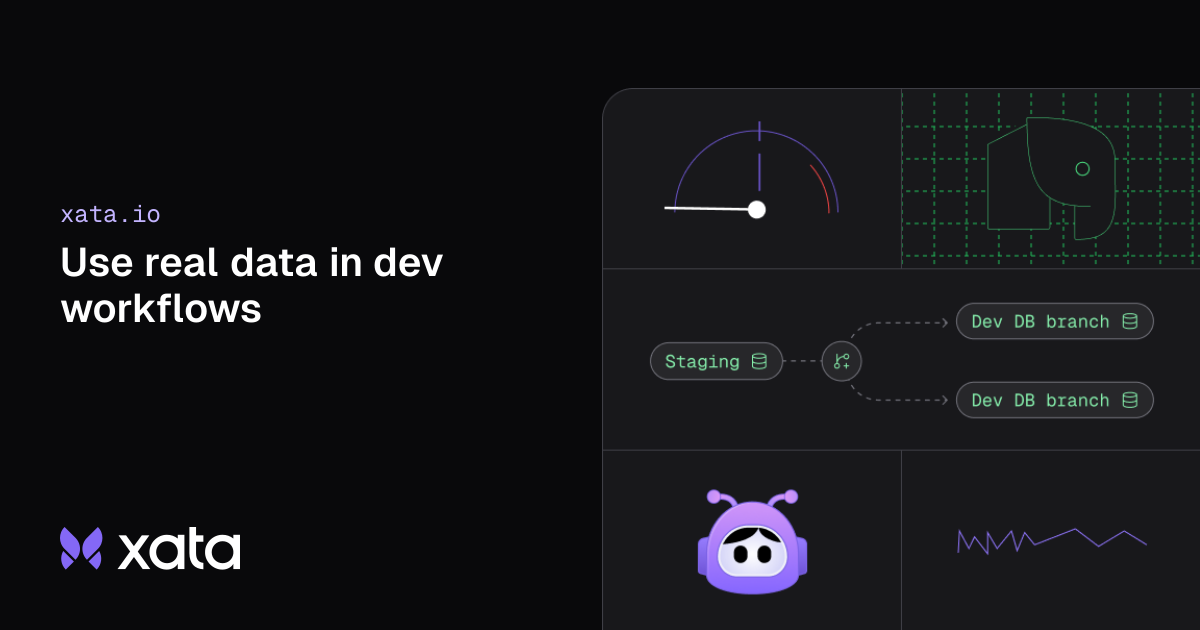Click the database icon inside Staging pill

click(759, 361)
